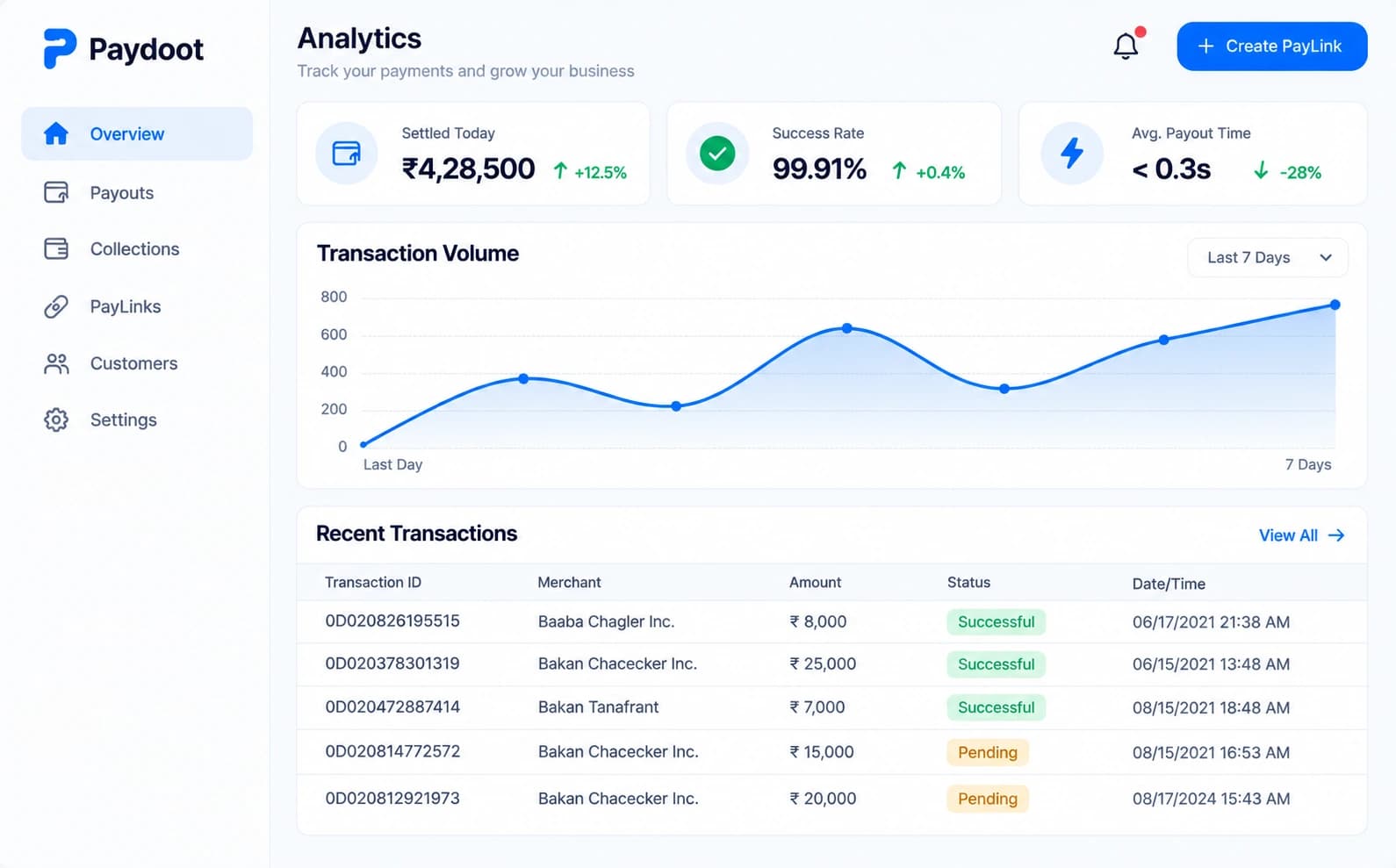
Task: Open the Overview menu item
Action: pos(137,133)
